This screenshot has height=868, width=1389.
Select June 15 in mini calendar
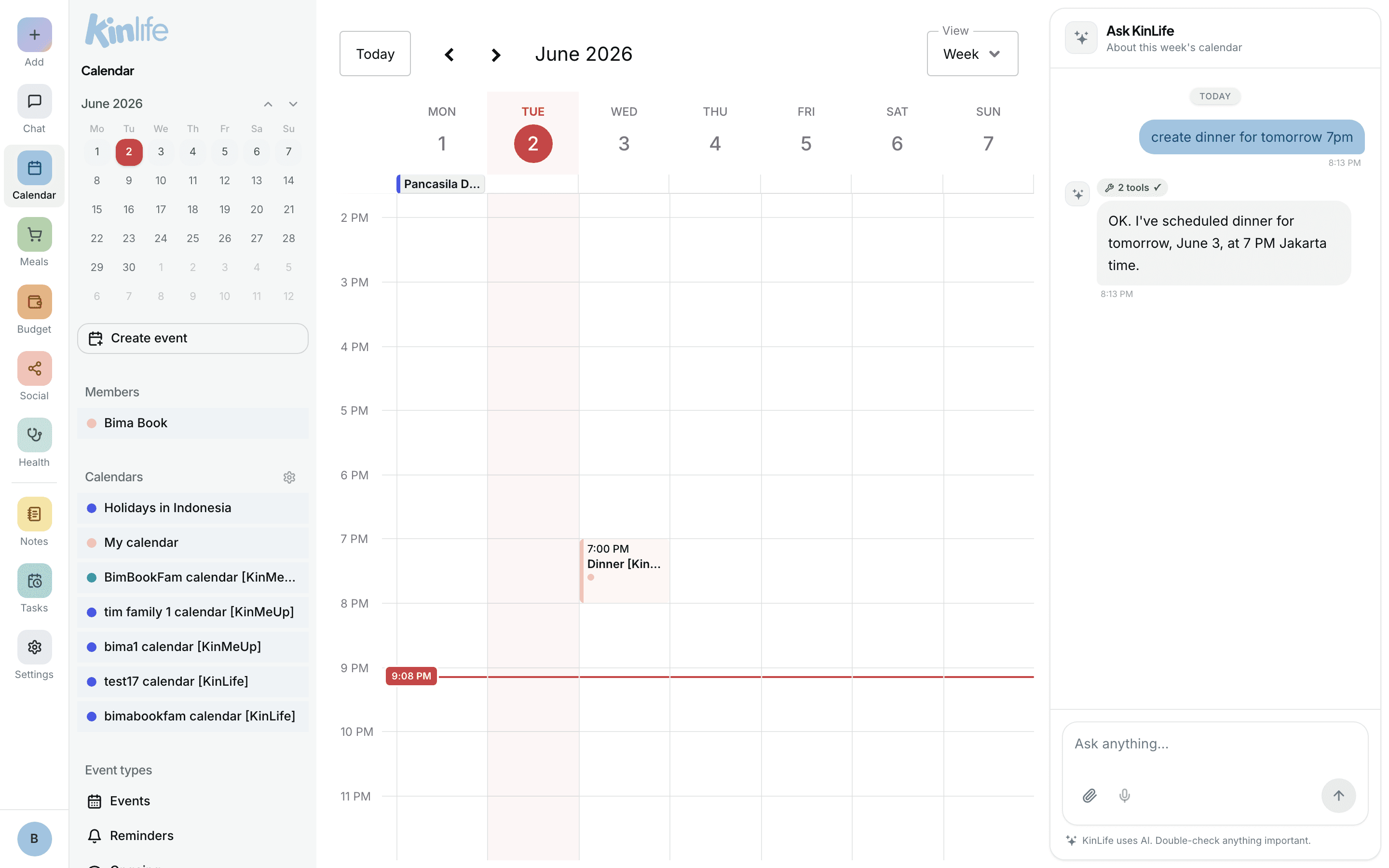[97, 210]
